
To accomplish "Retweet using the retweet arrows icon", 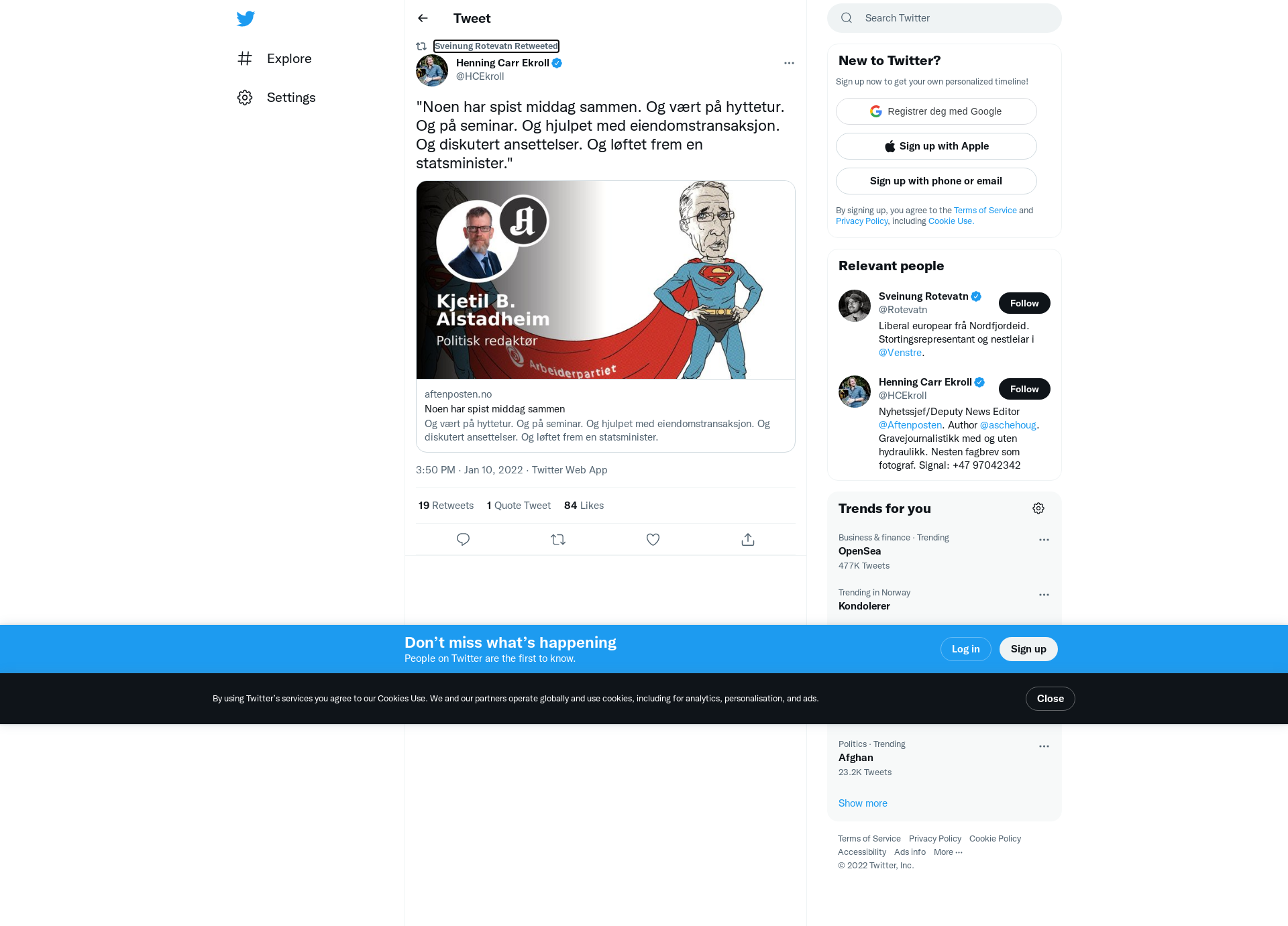I will click(558, 539).
